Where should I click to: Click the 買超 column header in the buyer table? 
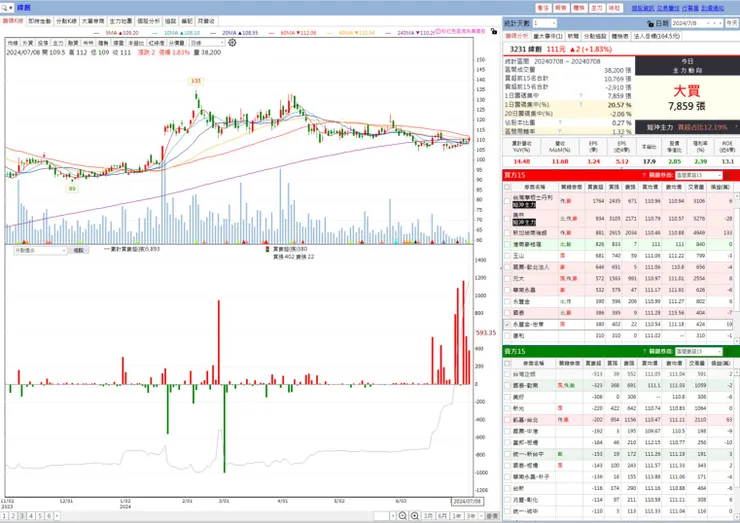[595, 187]
